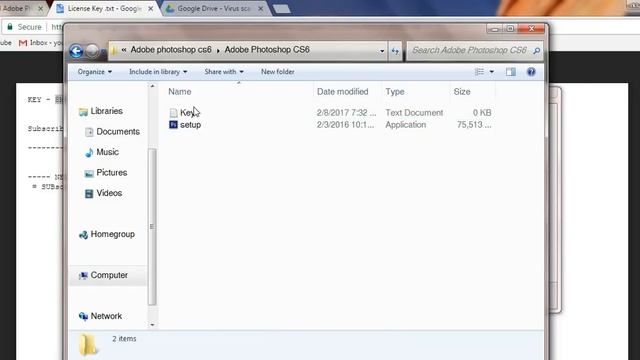Screen dimensions: 640x360
Task: Click the magnifier search icon
Action: click(536, 51)
